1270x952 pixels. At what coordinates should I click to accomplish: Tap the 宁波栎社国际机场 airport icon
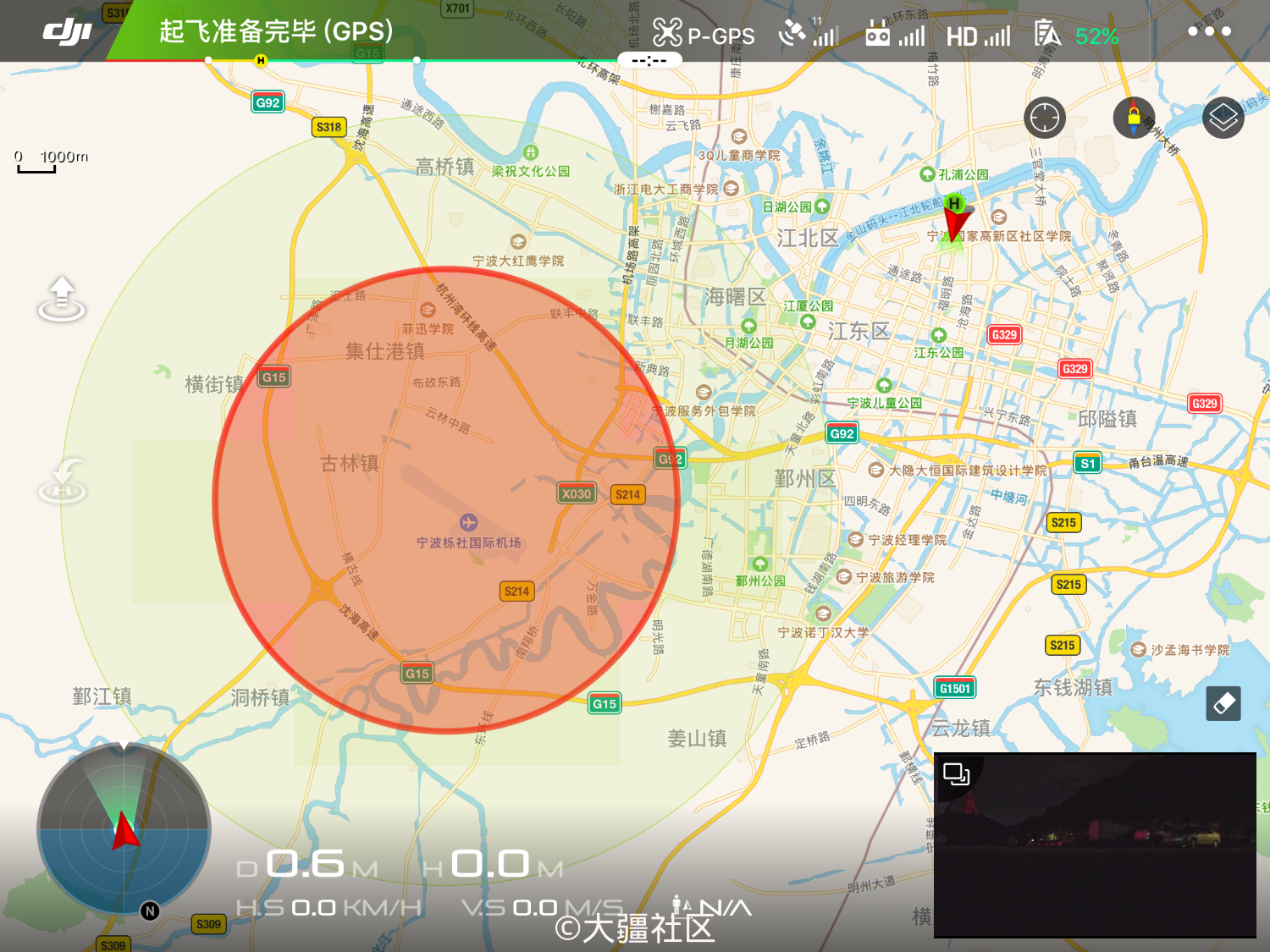coord(468,522)
